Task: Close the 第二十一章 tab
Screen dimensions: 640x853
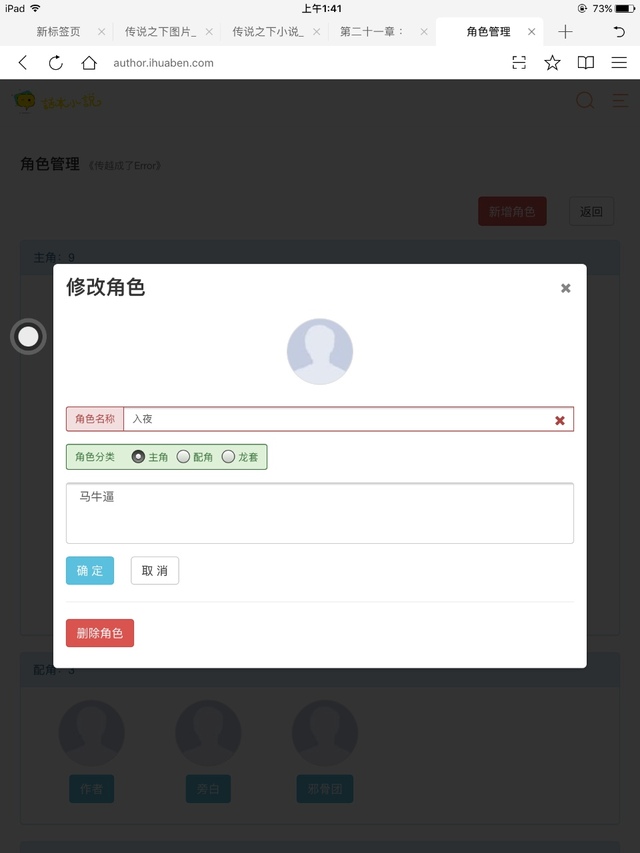Action: tap(424, 32)
